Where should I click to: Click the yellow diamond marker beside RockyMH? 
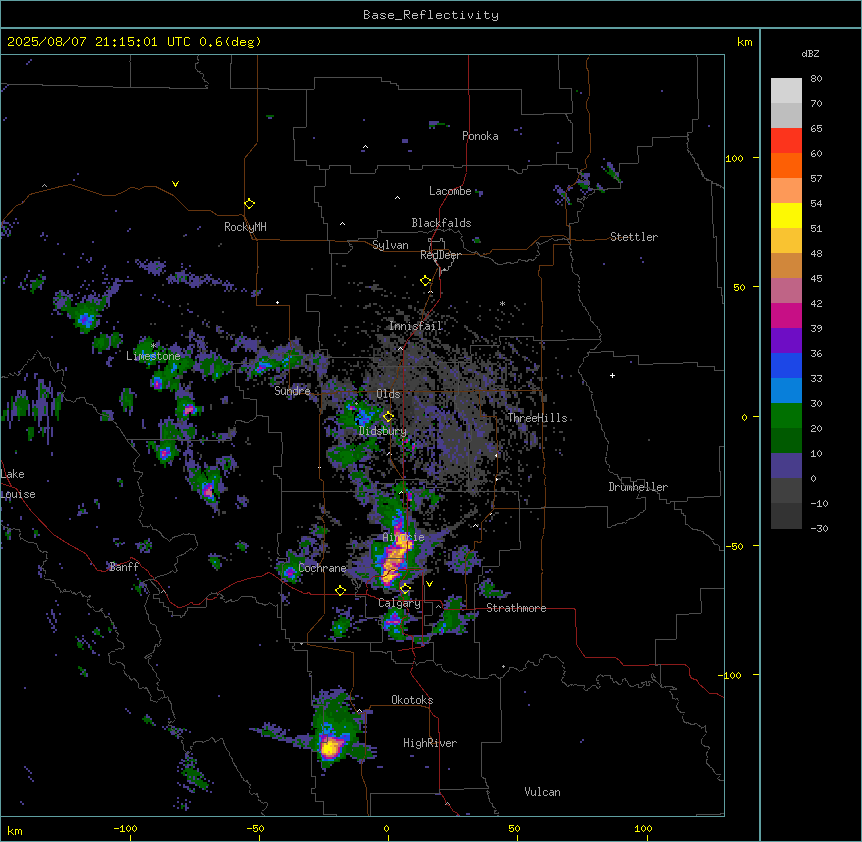250,204
